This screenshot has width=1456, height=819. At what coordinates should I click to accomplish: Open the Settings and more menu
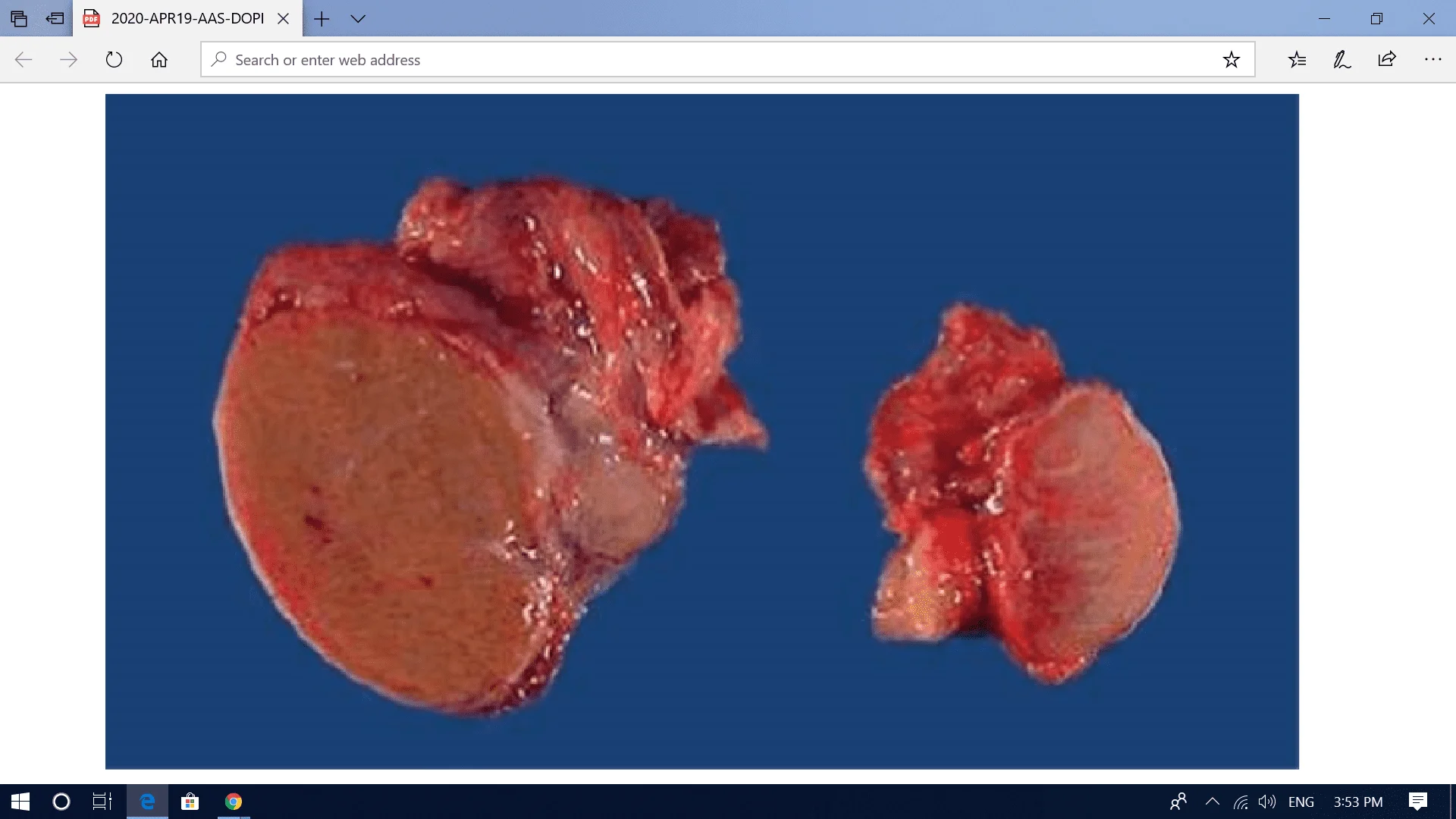click(x=1432, y=60)
